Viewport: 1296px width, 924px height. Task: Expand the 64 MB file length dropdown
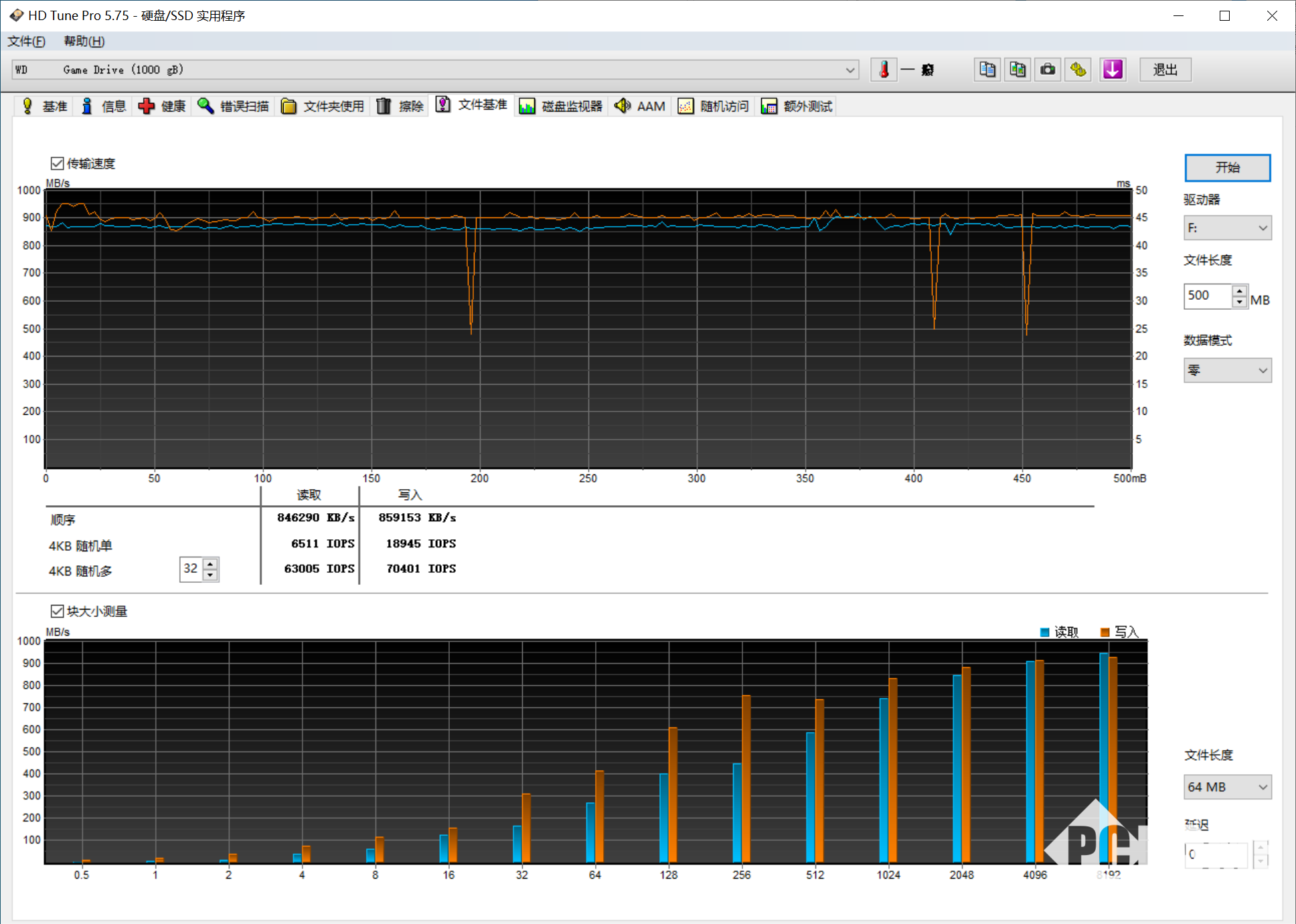click(1228, 788)
